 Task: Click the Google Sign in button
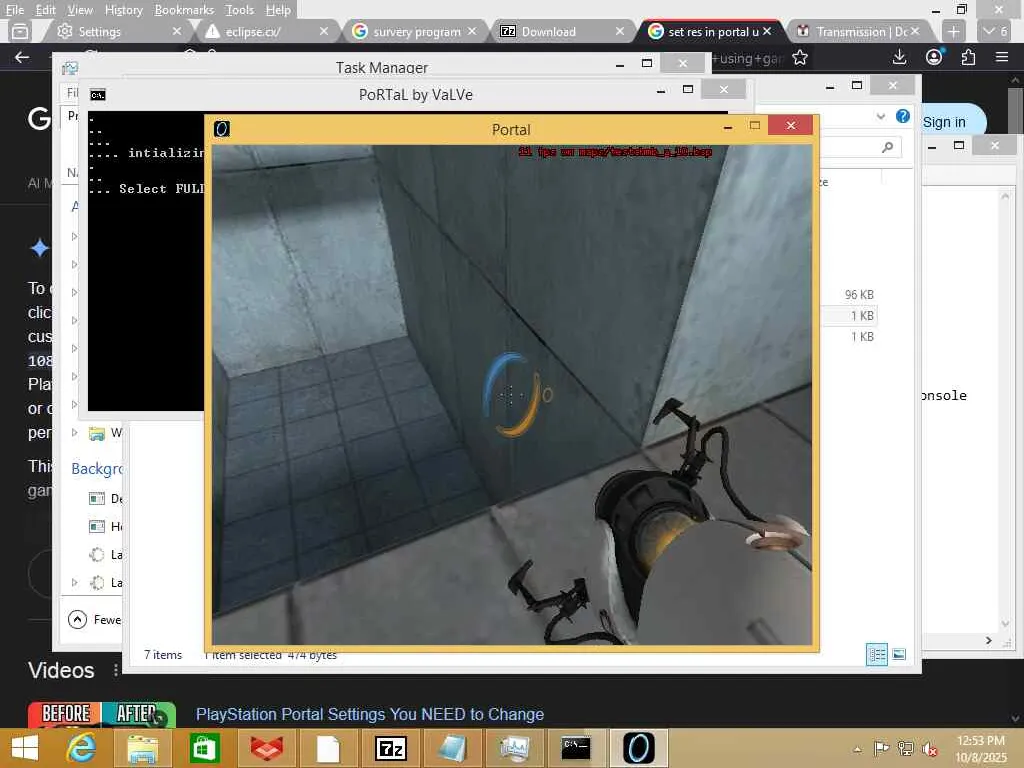click(x=944, y=122)
